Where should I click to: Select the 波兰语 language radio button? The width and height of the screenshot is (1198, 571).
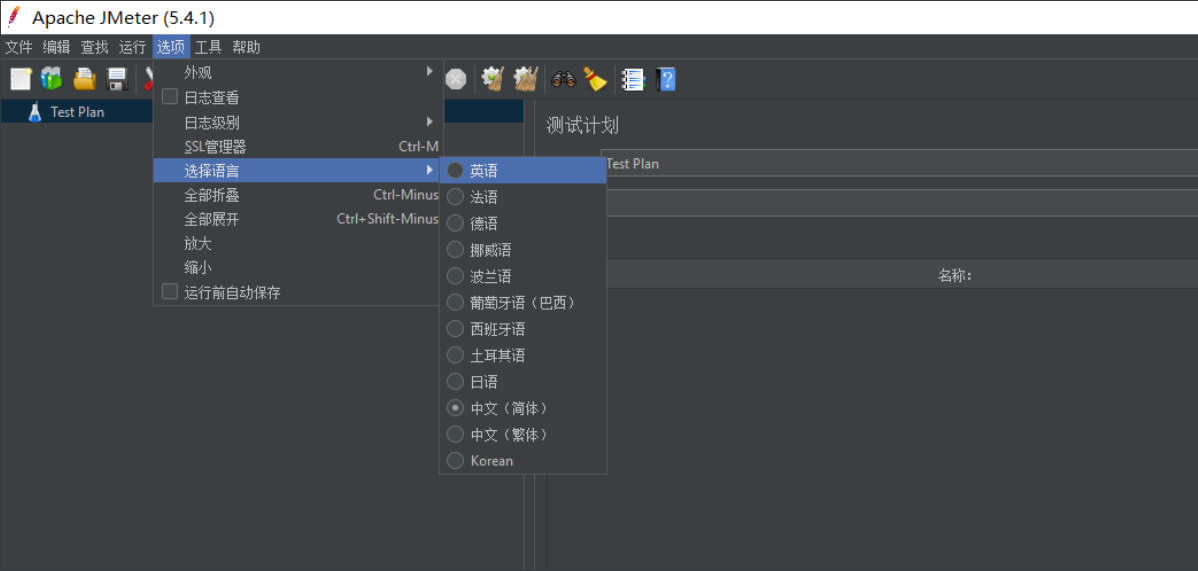455,276
